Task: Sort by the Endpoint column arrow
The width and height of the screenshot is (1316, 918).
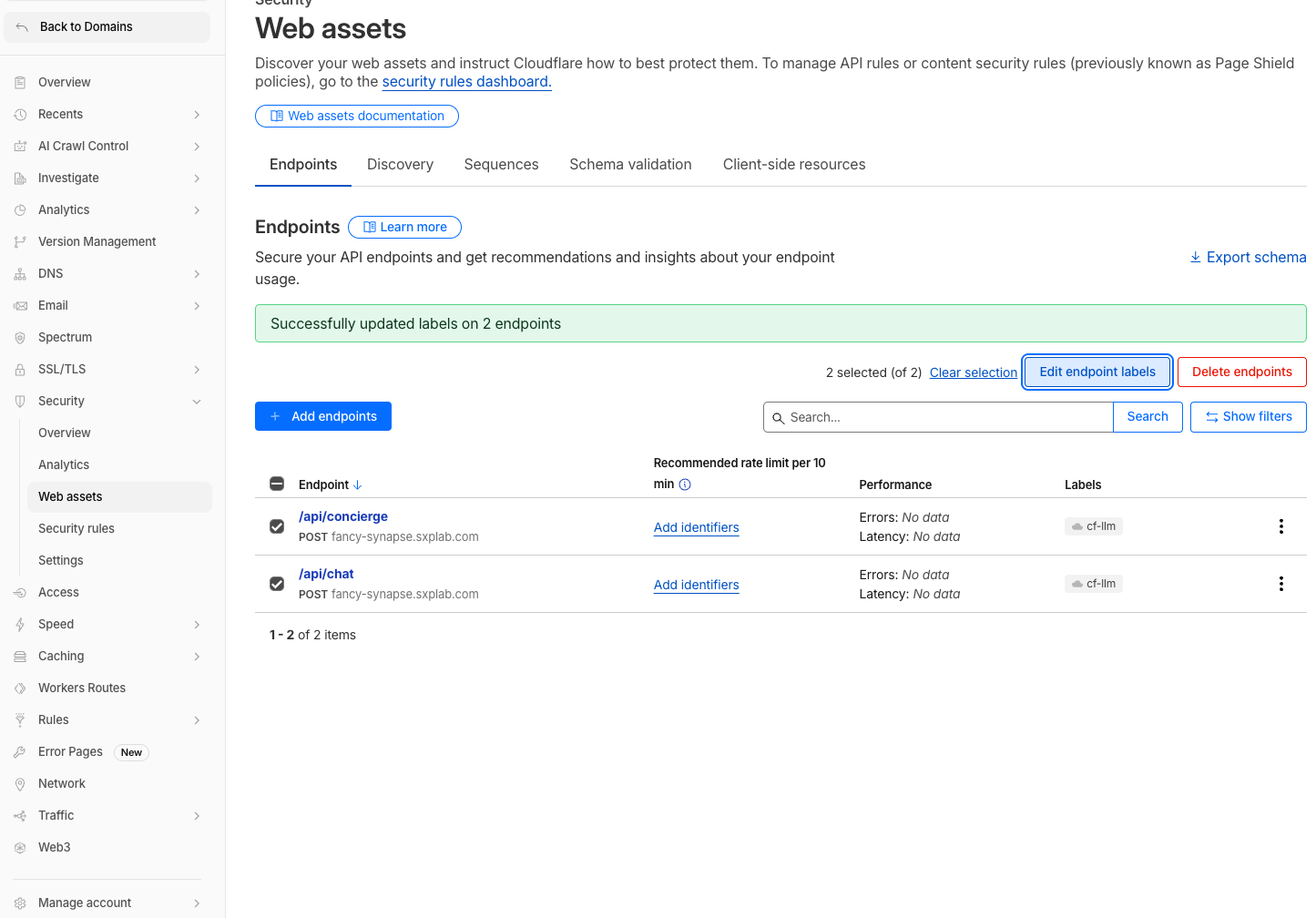Action: pos(357,485)
